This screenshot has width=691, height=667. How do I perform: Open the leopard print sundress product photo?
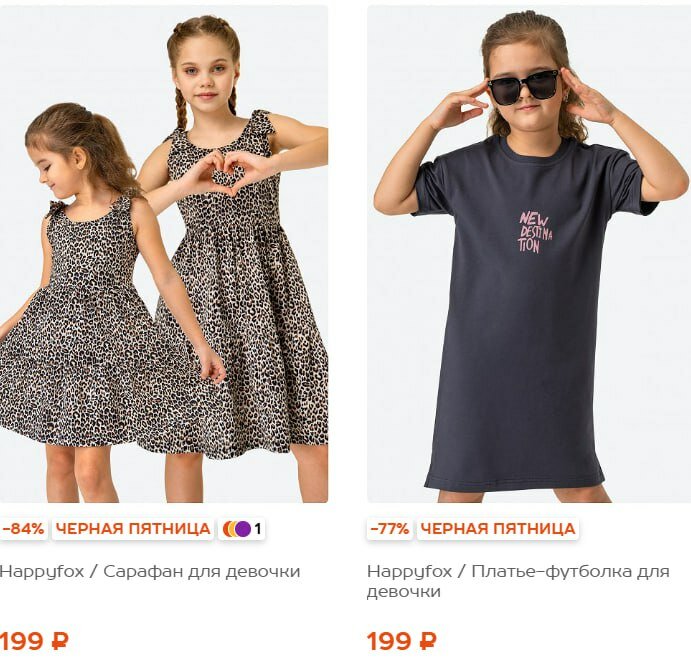[163, 254]
